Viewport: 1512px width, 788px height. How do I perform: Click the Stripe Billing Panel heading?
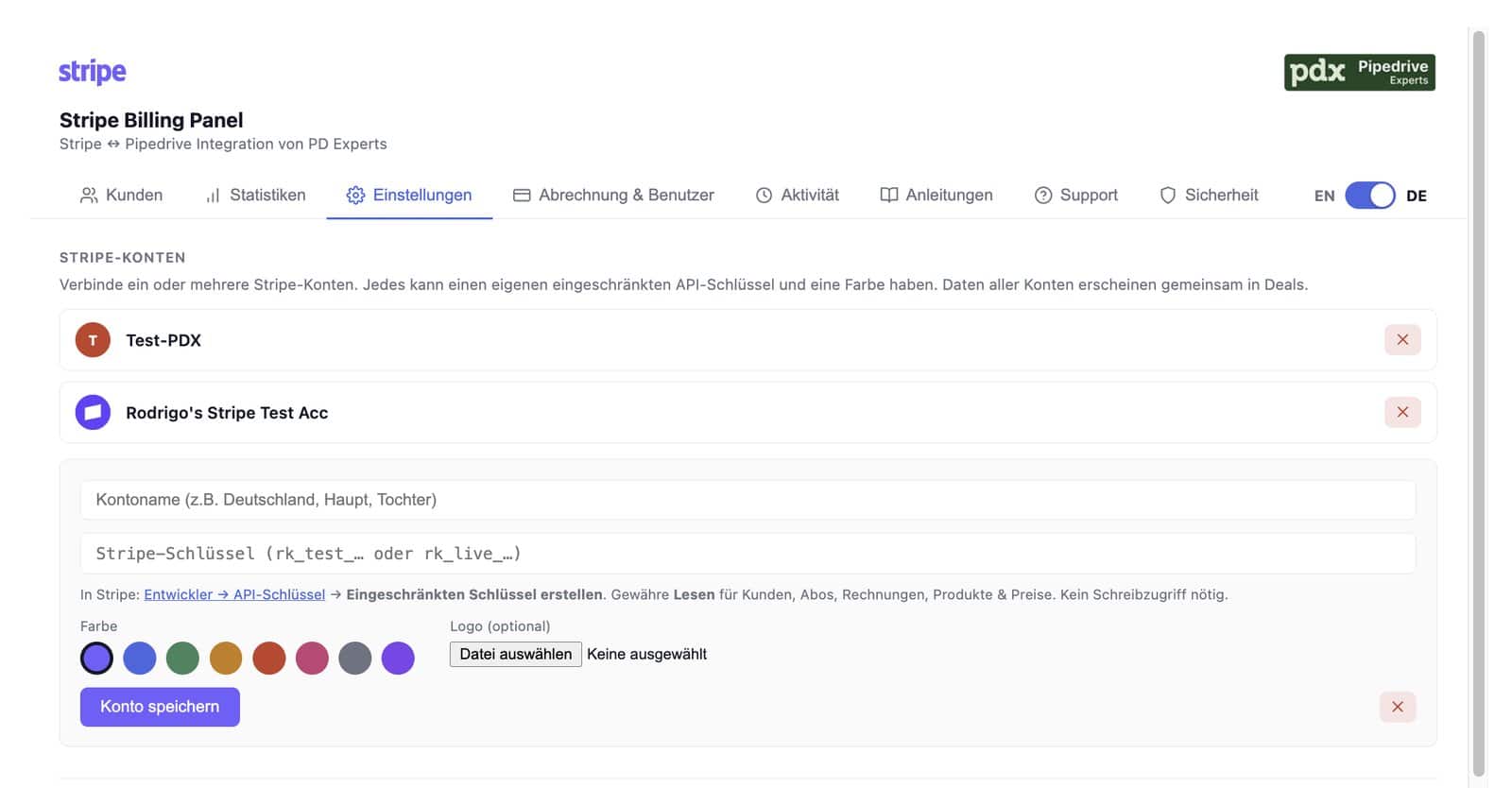click(151, 120)
